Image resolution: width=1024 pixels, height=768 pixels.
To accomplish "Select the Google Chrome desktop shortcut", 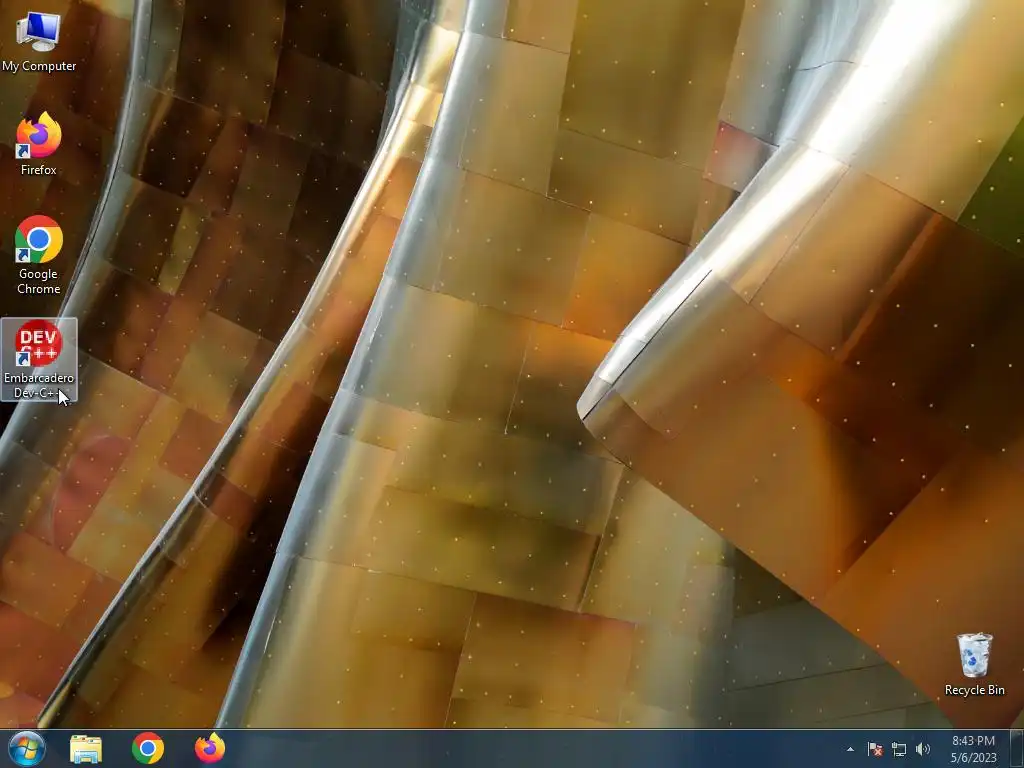I will (x=39, y=255).
